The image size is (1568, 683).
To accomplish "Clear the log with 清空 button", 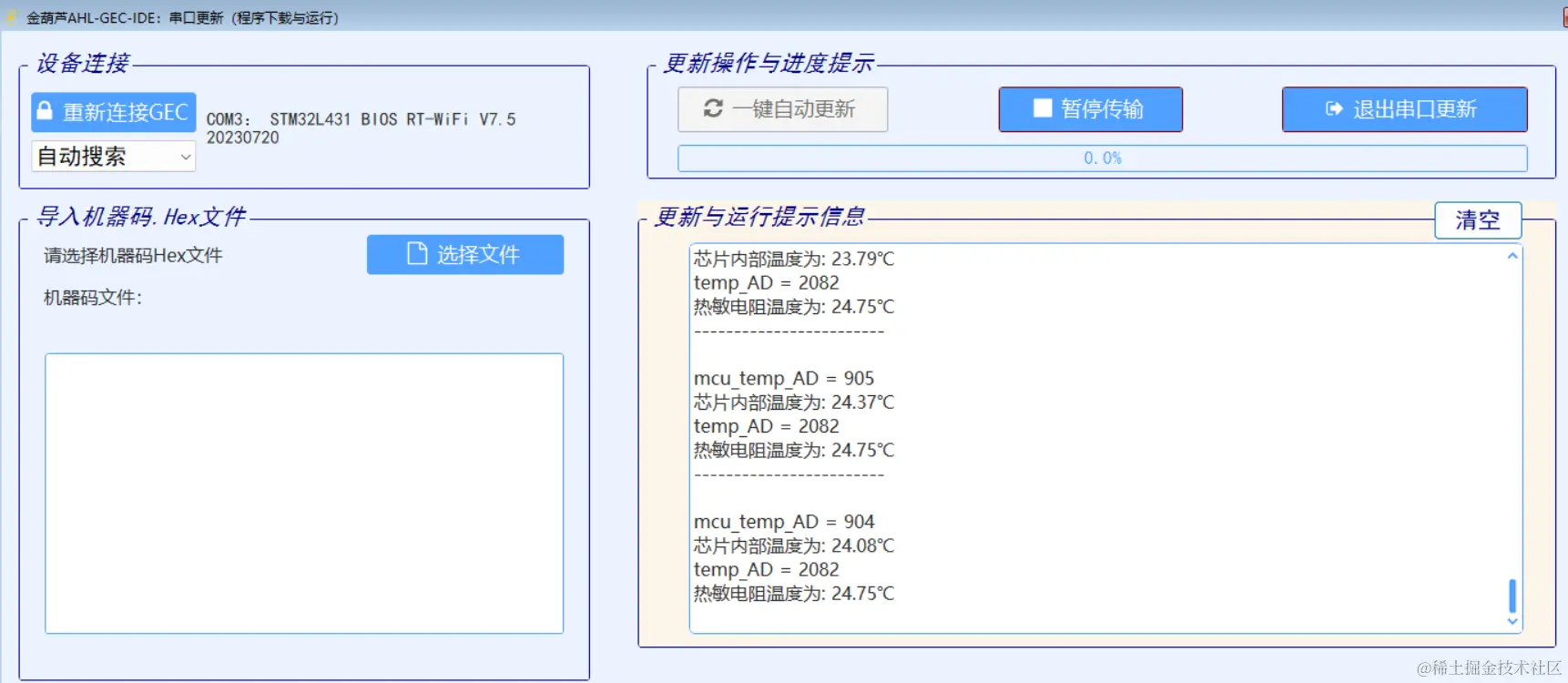I will coord(1478,220).
